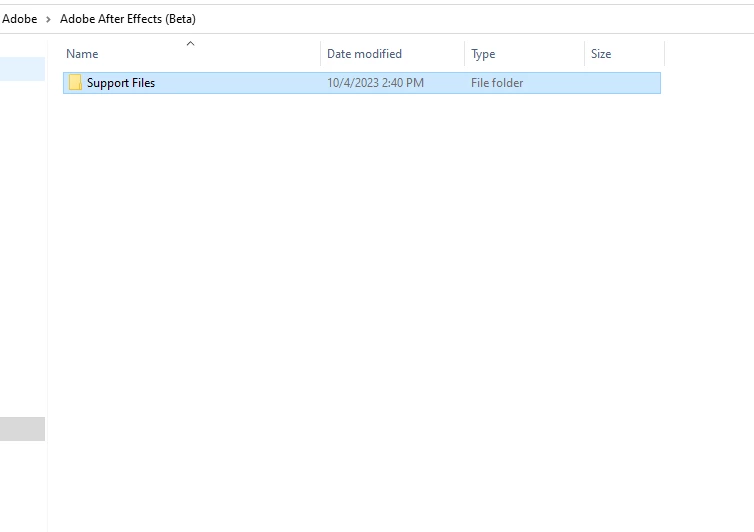Click Adobe After Effects (Beta) breadcrumb

click(x=128, y=19)
